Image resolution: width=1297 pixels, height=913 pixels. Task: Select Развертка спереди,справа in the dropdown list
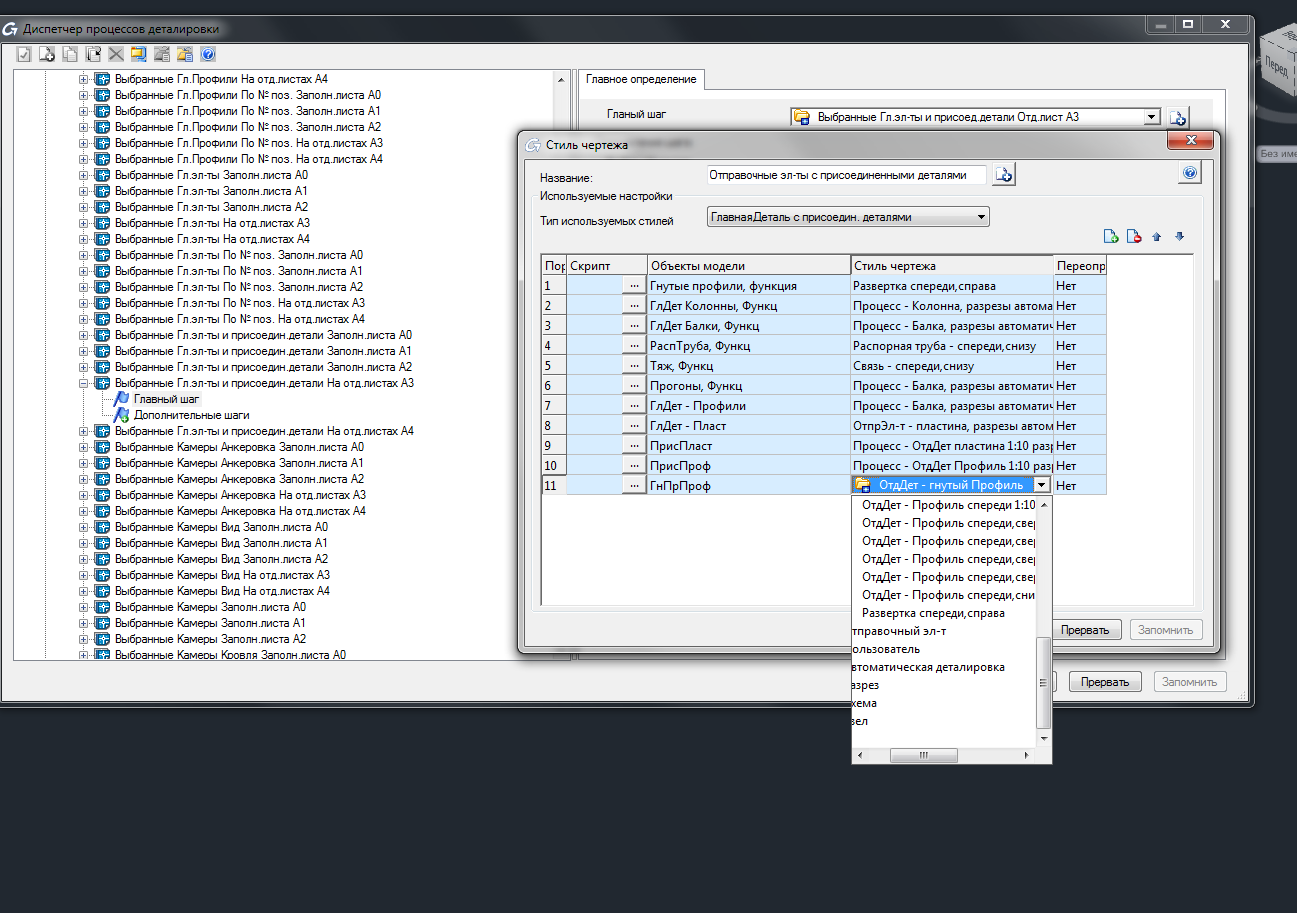pos(932,613)
